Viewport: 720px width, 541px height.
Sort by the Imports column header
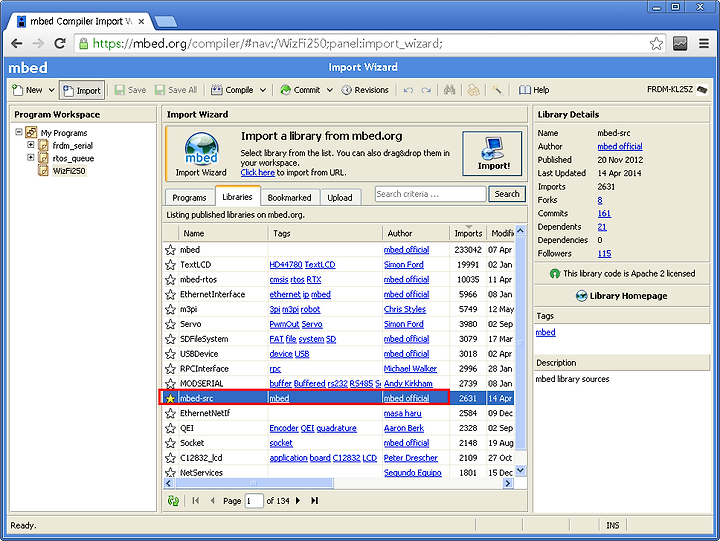pos(468,233)
